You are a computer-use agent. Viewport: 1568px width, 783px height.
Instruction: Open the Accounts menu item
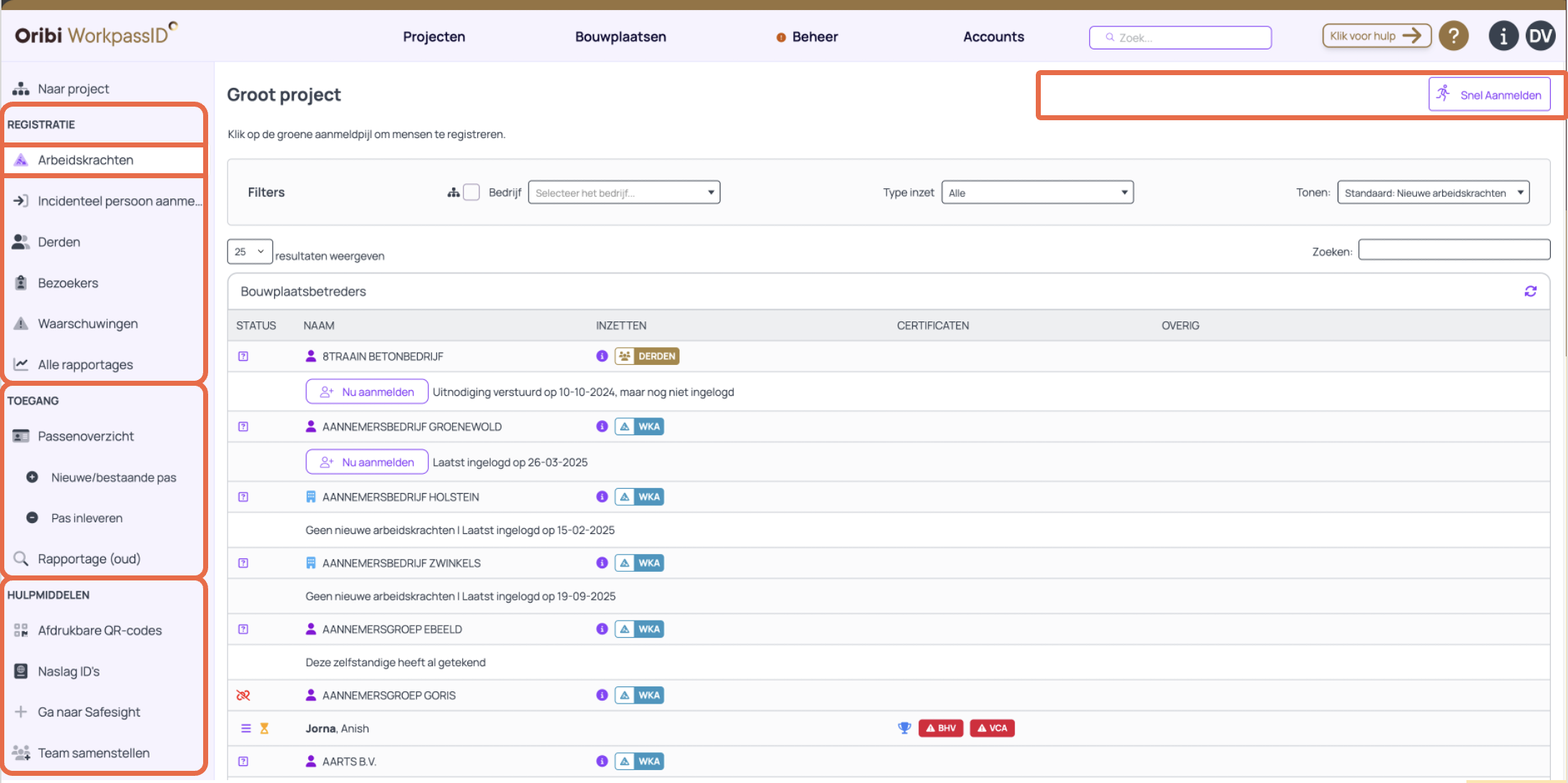click(993, 37)
